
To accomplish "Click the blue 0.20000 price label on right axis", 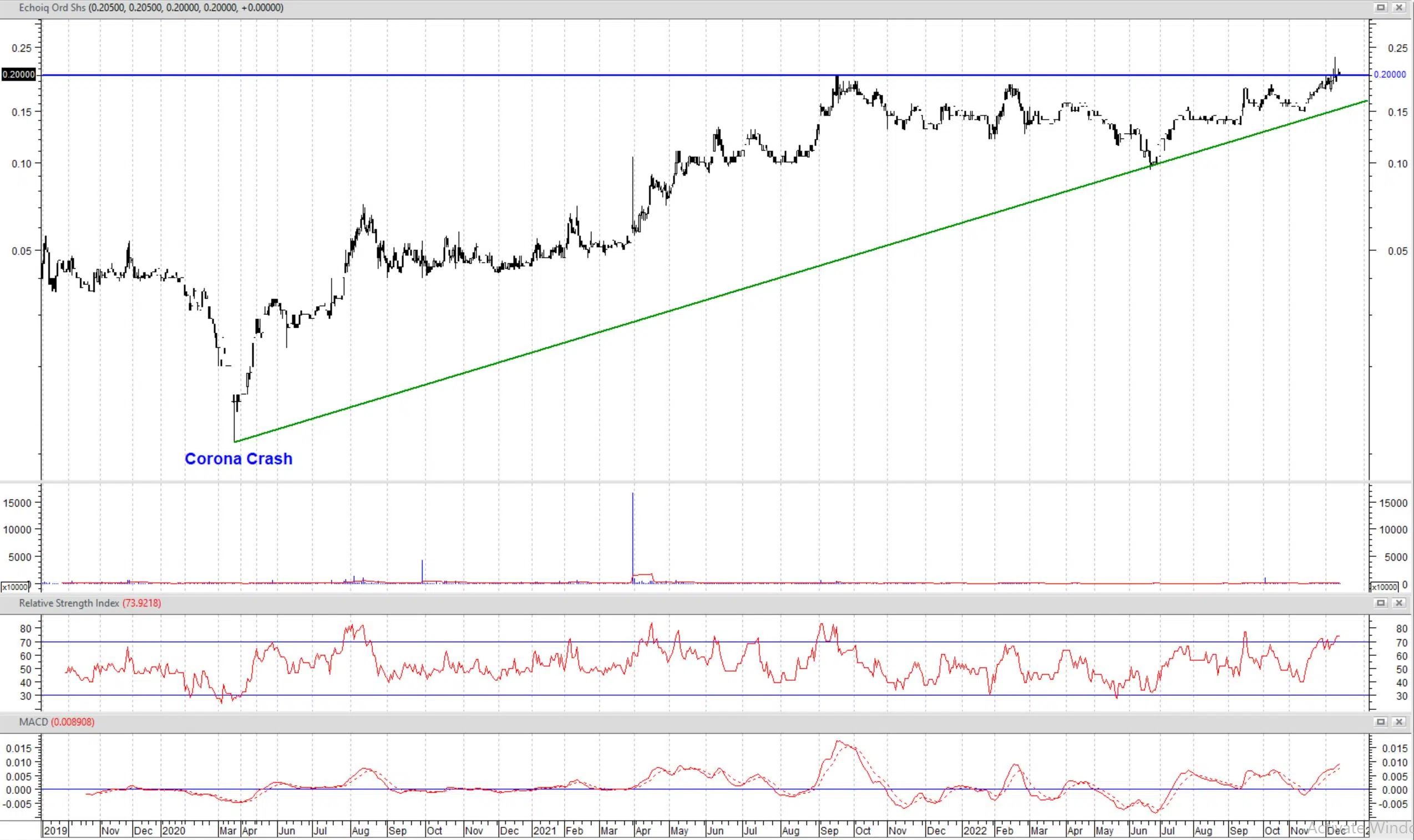I will point(1389,75).
